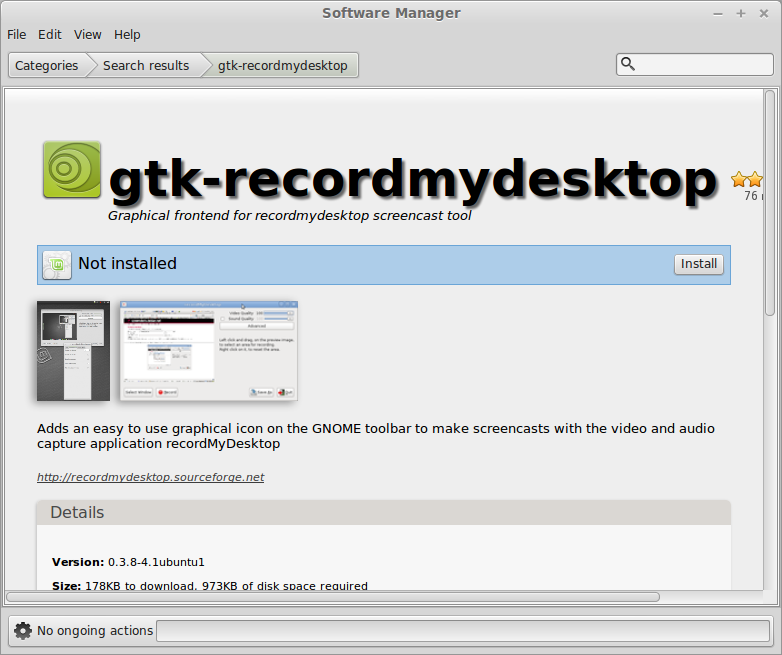Open the recordmydesktop.sourceforge.net link

(x=151, y=477)
